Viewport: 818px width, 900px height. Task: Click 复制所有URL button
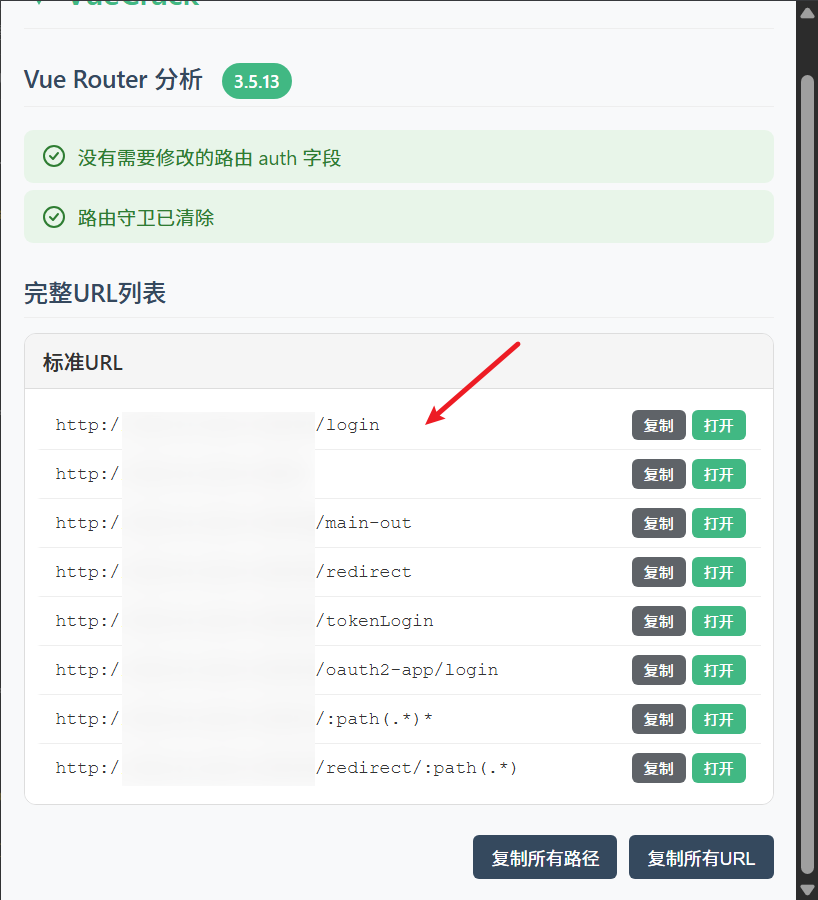point(701,857)
